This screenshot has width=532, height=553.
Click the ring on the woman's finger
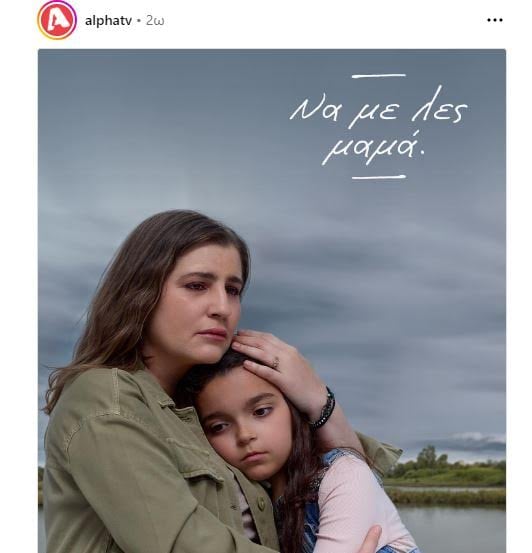(275, 362)
